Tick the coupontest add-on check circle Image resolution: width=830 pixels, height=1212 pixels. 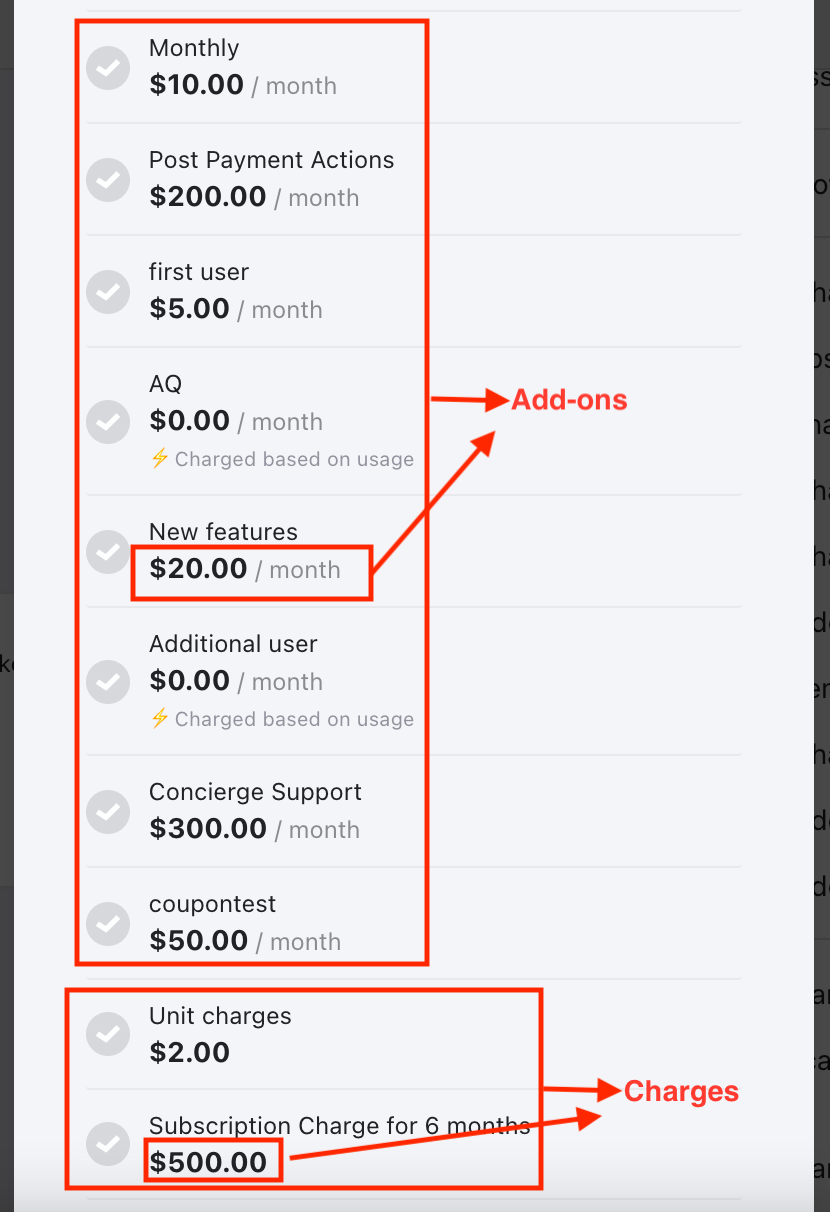pos(108,923)
